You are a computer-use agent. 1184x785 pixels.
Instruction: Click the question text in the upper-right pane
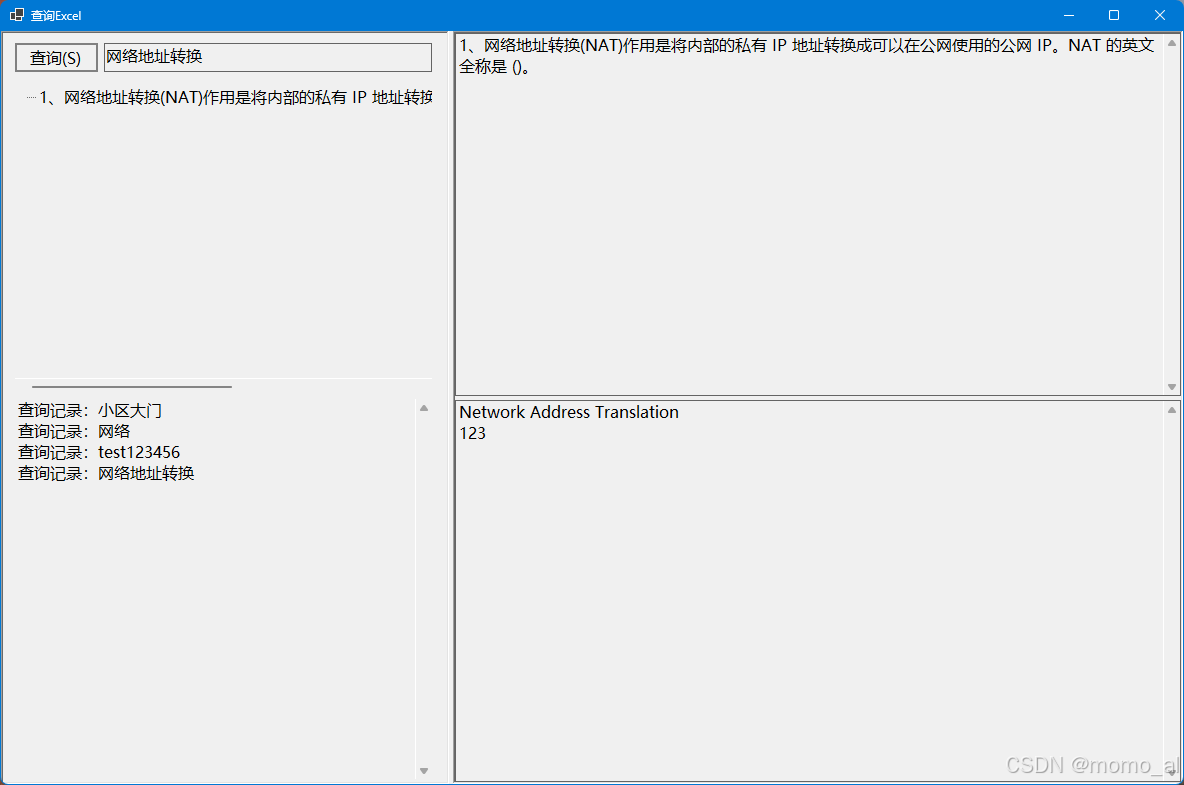(806, 56)
